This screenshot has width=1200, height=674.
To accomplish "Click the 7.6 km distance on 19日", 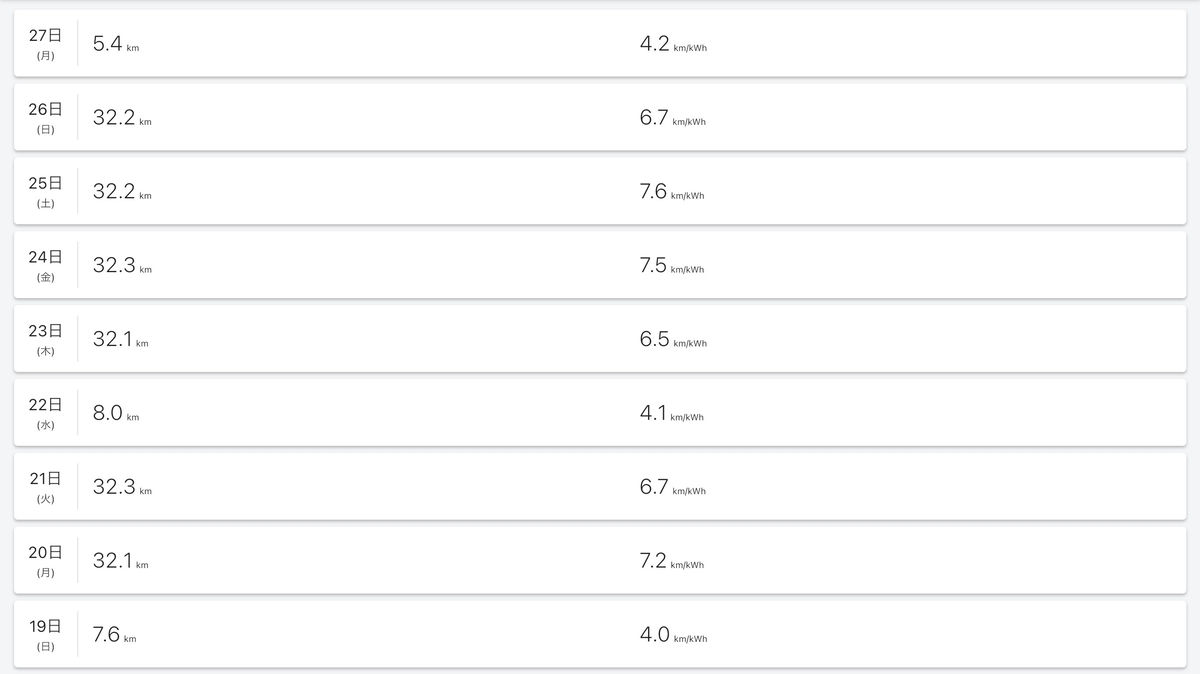I will (114, 636).
